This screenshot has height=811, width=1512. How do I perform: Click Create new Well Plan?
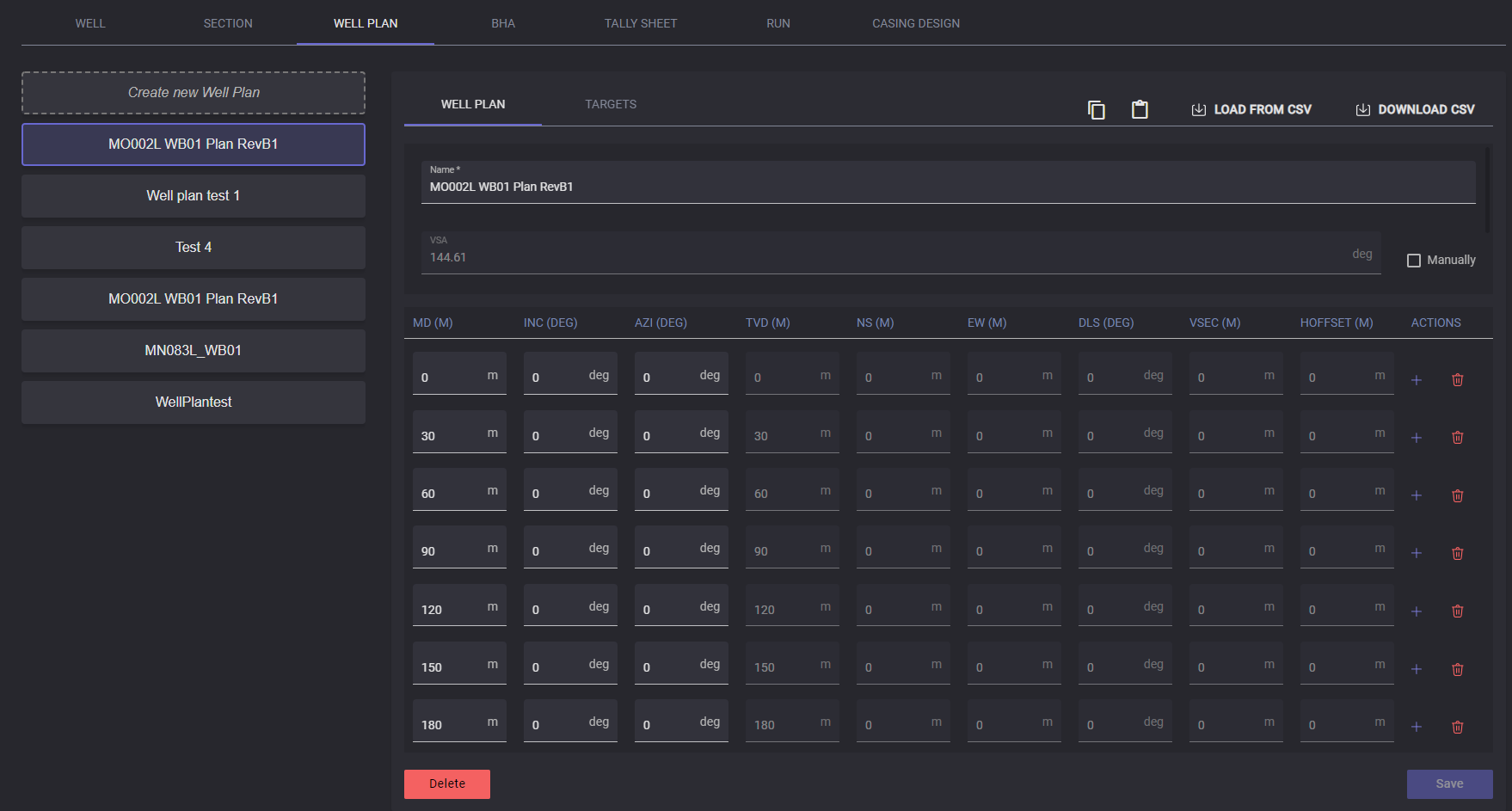(x=194, y=93)
